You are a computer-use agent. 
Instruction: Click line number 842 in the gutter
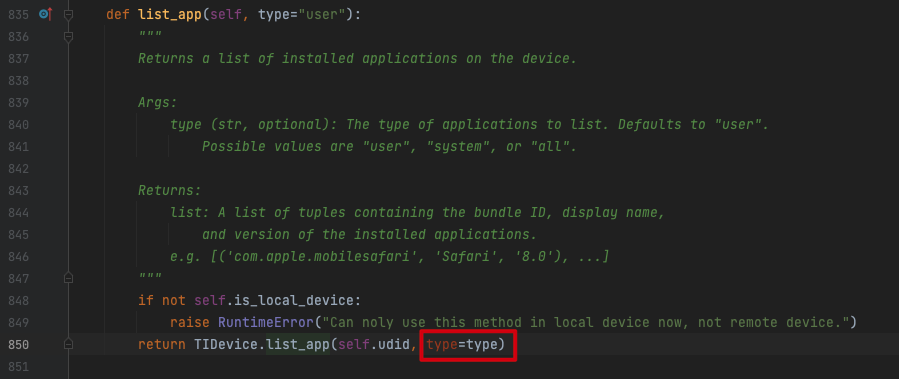(18, 169)
